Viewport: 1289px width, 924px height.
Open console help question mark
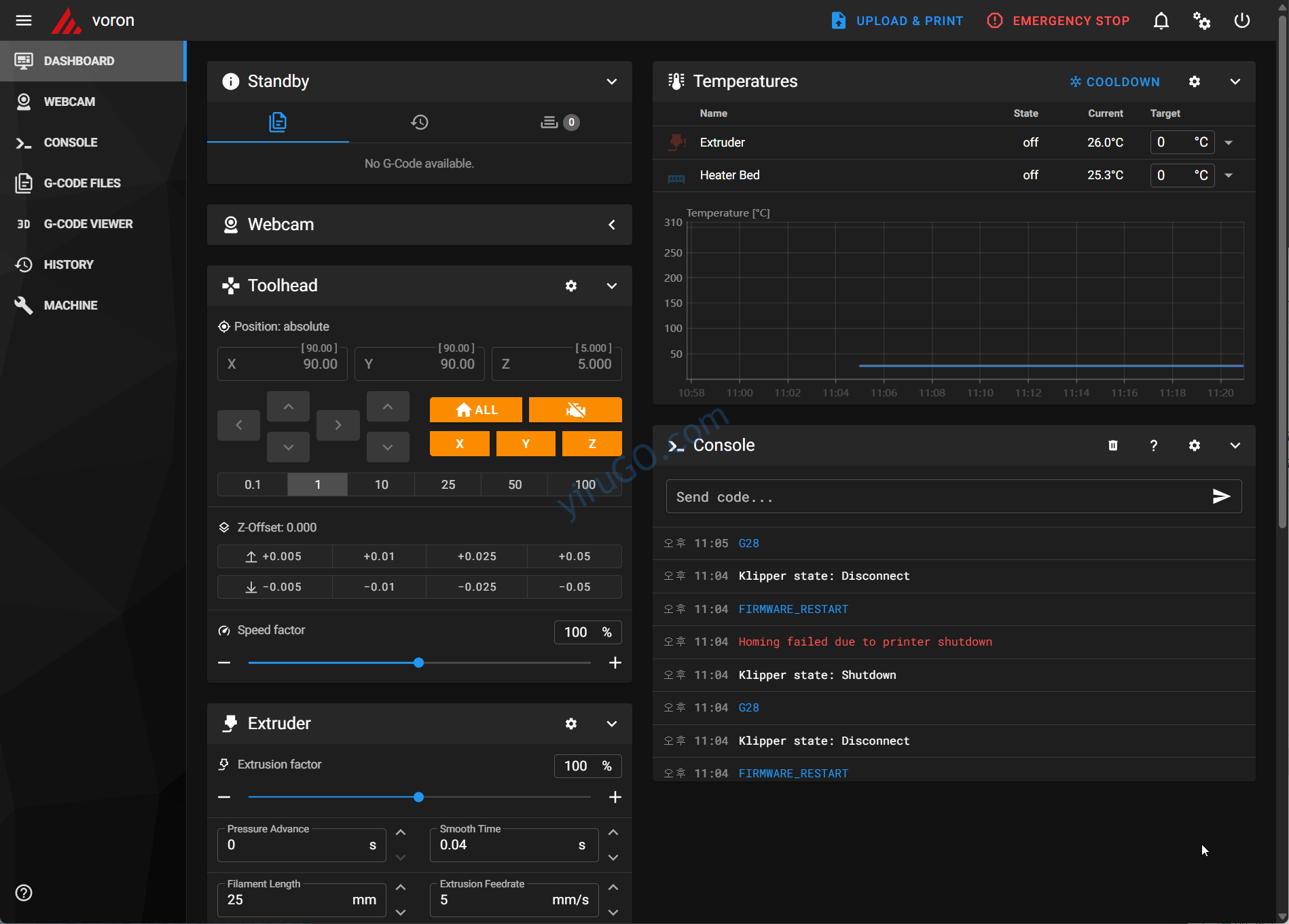point(1153,445)
